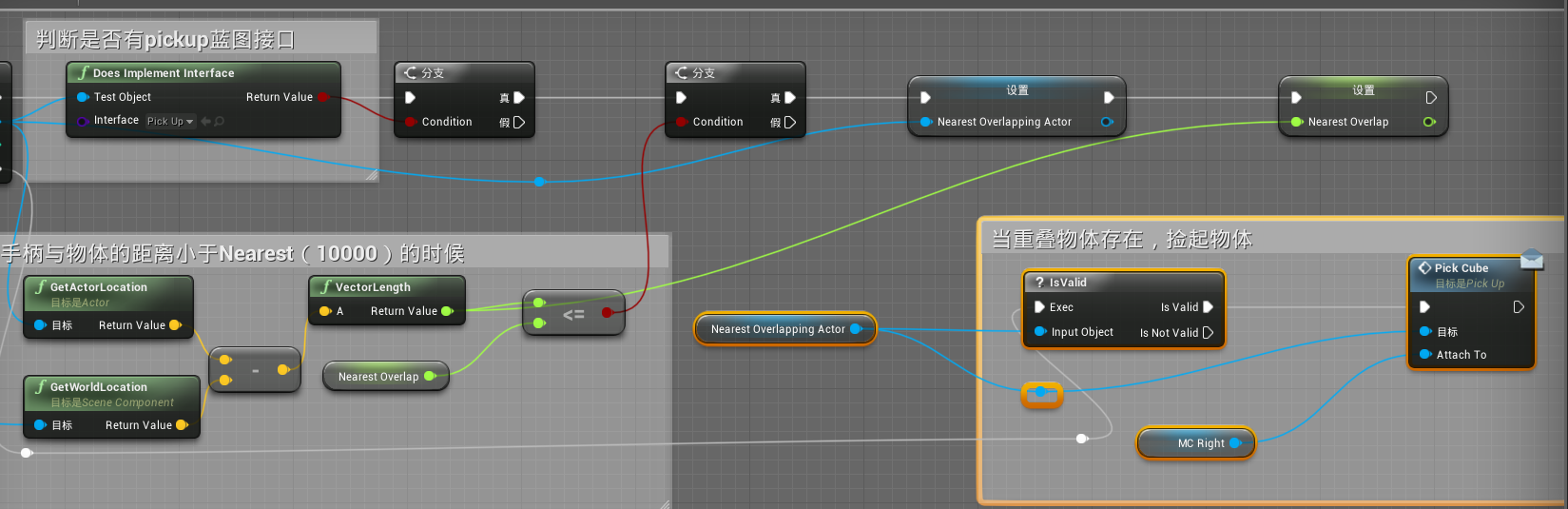Image resolution: width=1568 pixels, height=509 pixels.
Task: Click the resize handle of the pickup interface comment box
Action: point(372,175)
